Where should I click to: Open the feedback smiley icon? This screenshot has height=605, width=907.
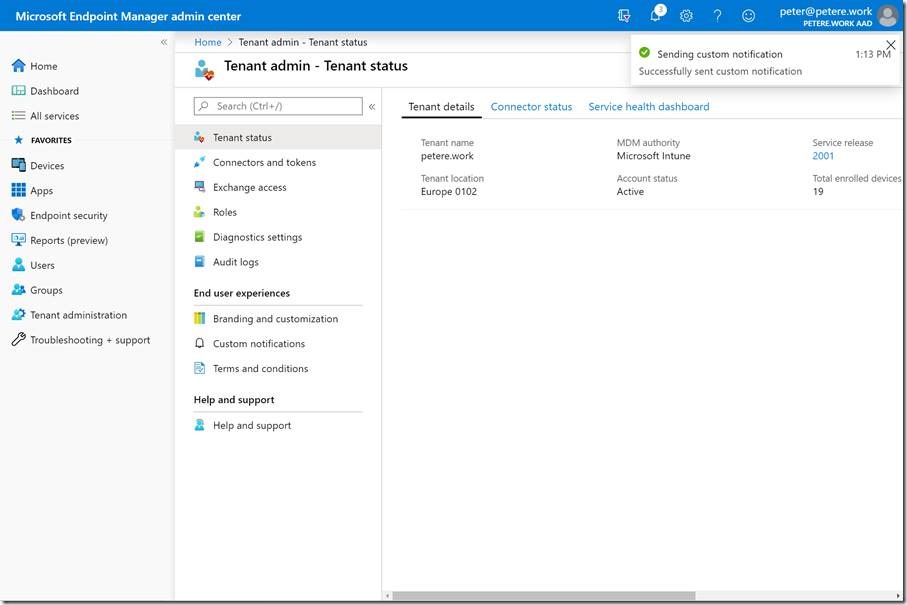coord(748,16)
